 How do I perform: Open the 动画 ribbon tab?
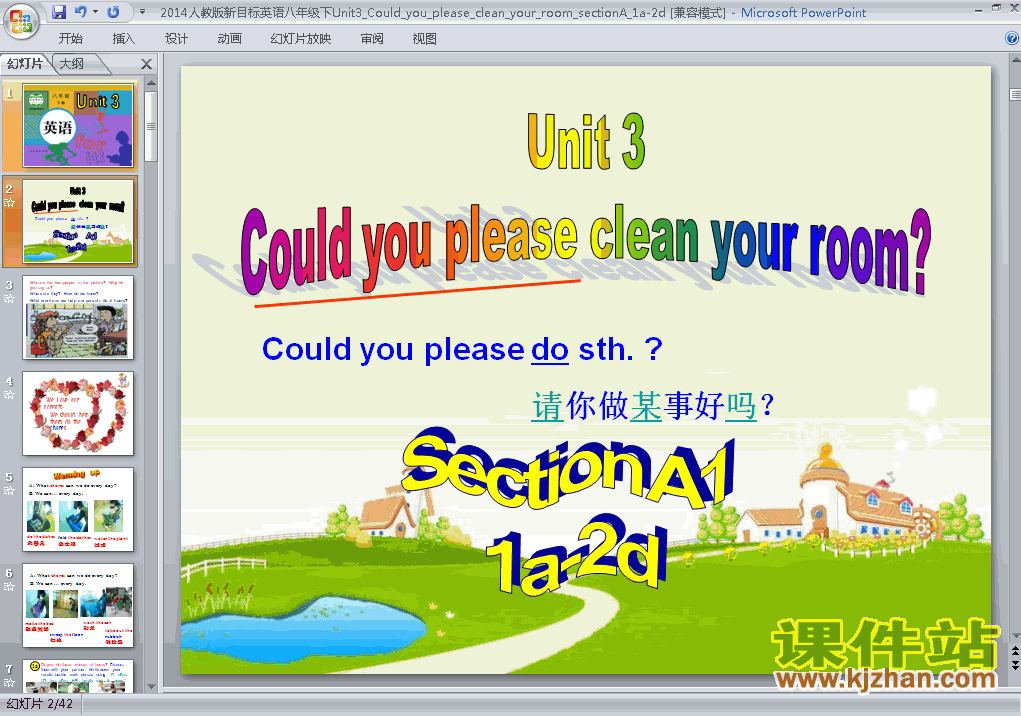point(229,39)
